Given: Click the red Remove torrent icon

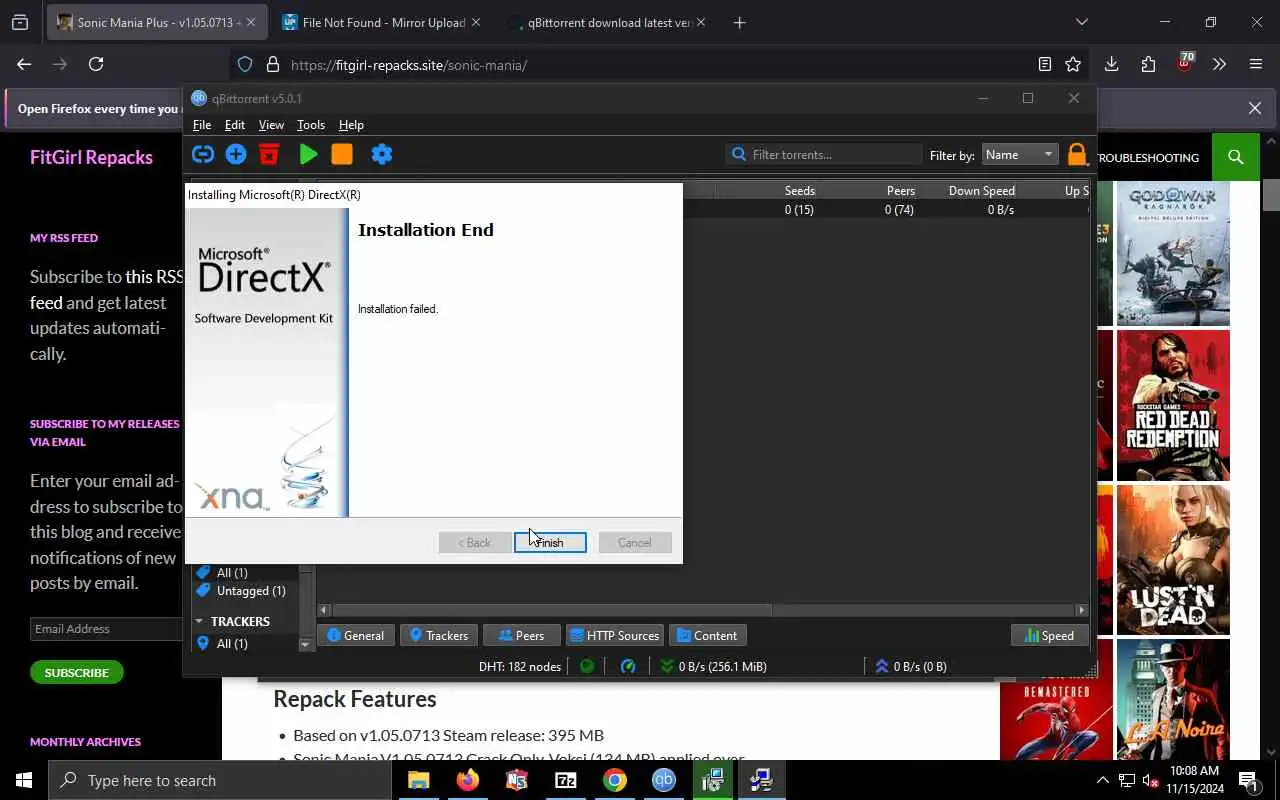Looking at the screenshot, I should 269,154.
